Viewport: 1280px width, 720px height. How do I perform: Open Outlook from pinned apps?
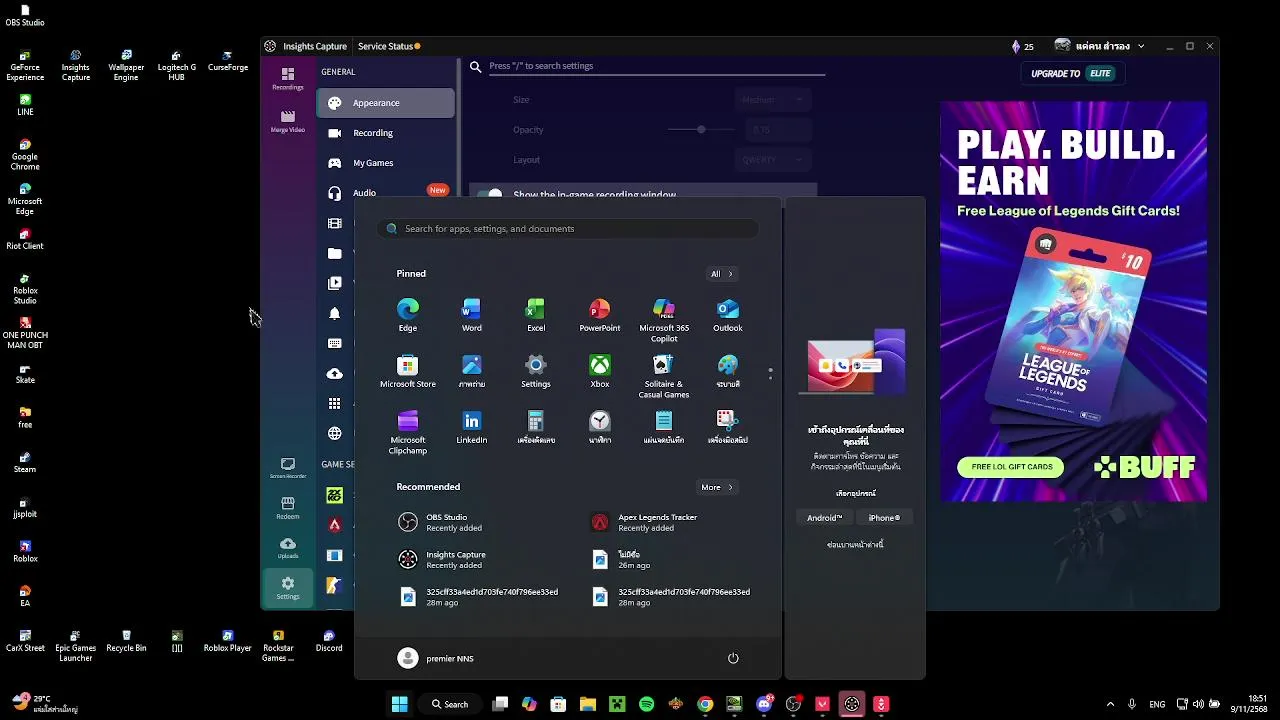728,315
